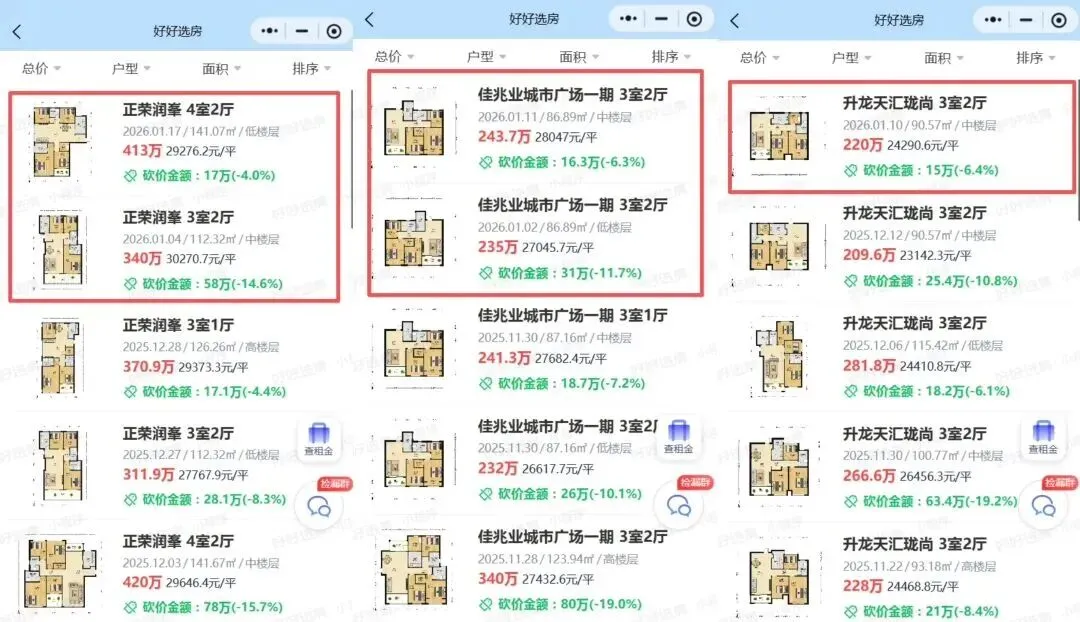Open floor plan of 佳兆业 235万 listing
Screen dimensions: 1080x622
pyautogui.click(x=414, y=239)
